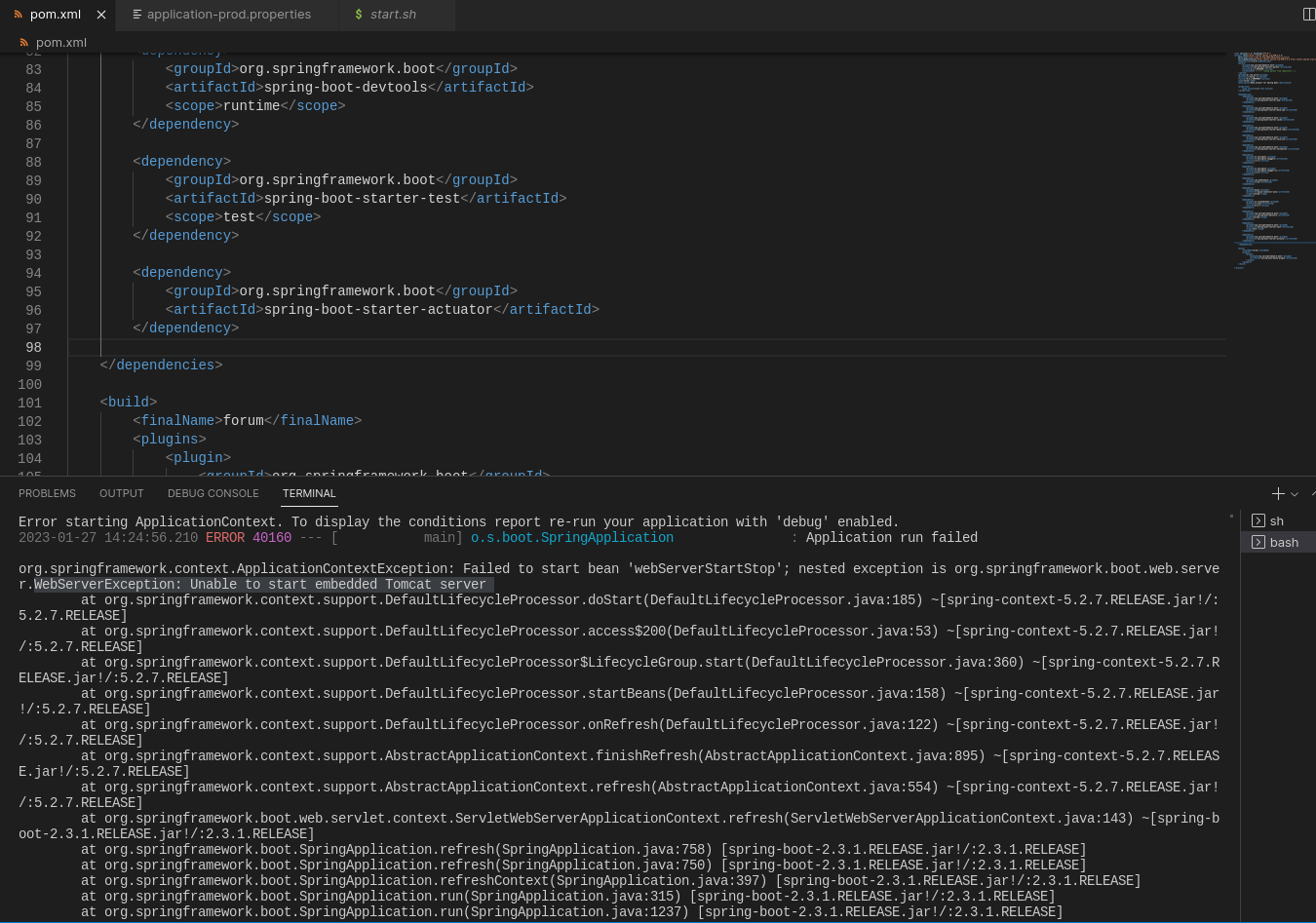Image resolution: width=1316 pixels, height=923 pixels.
Task: Click the red ERROR word in terminal
Action: pyautogui.click(x=225, y=537)
